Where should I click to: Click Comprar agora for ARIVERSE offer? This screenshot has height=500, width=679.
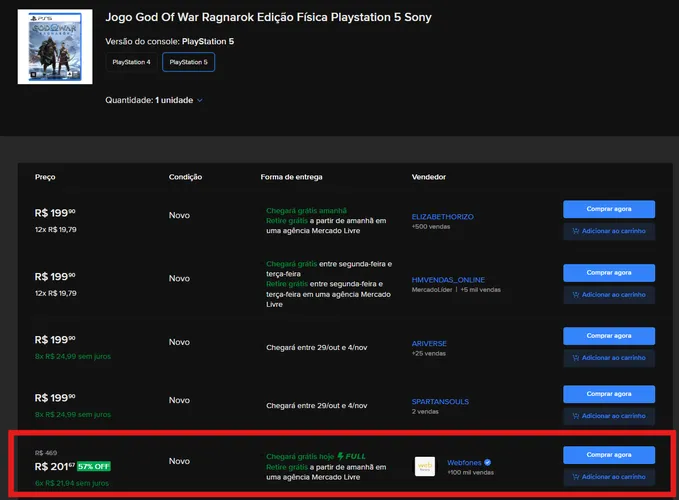point(609,336)
